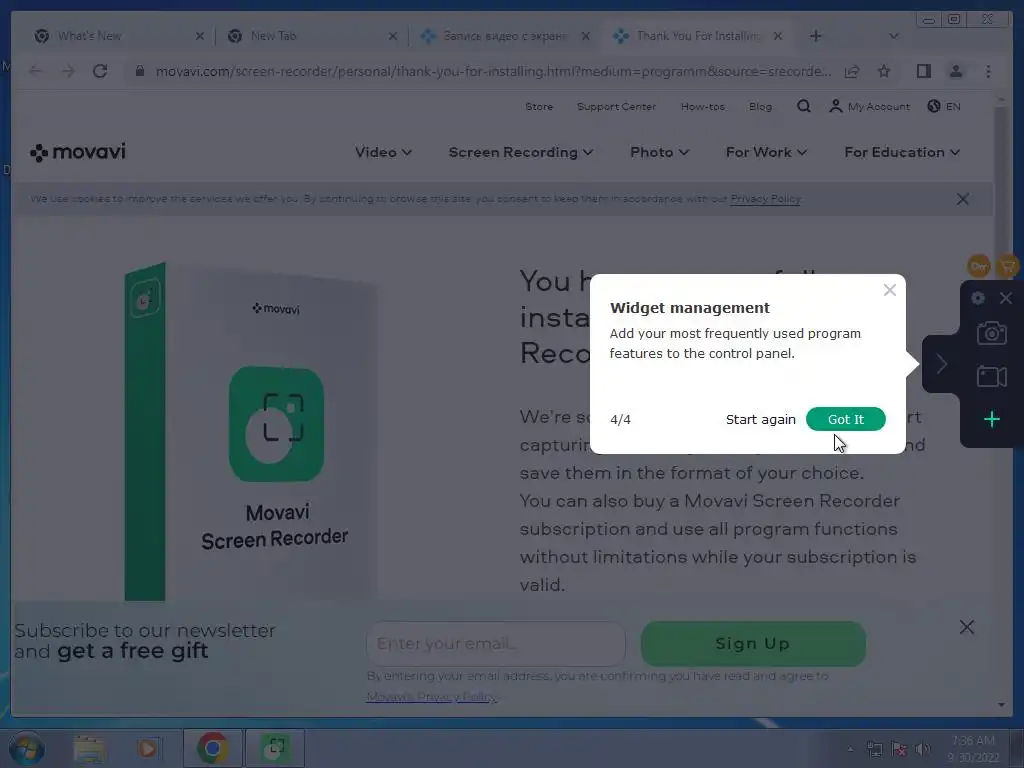Expand the Screen Recording dropdown menu

[520, 152]
